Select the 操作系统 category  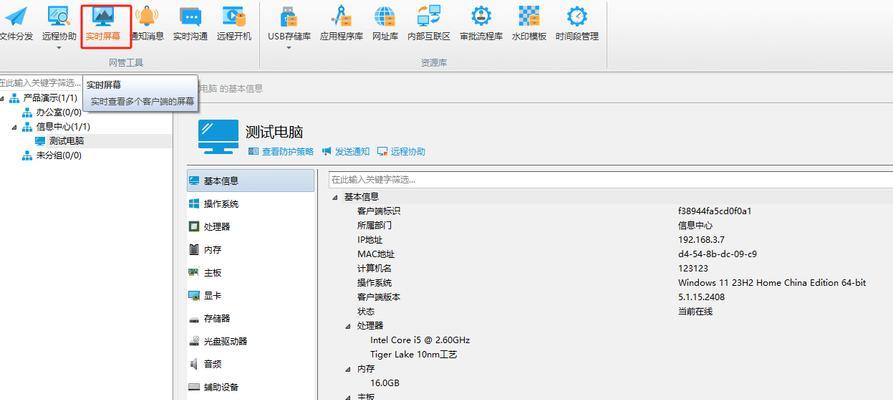[251, 203]
